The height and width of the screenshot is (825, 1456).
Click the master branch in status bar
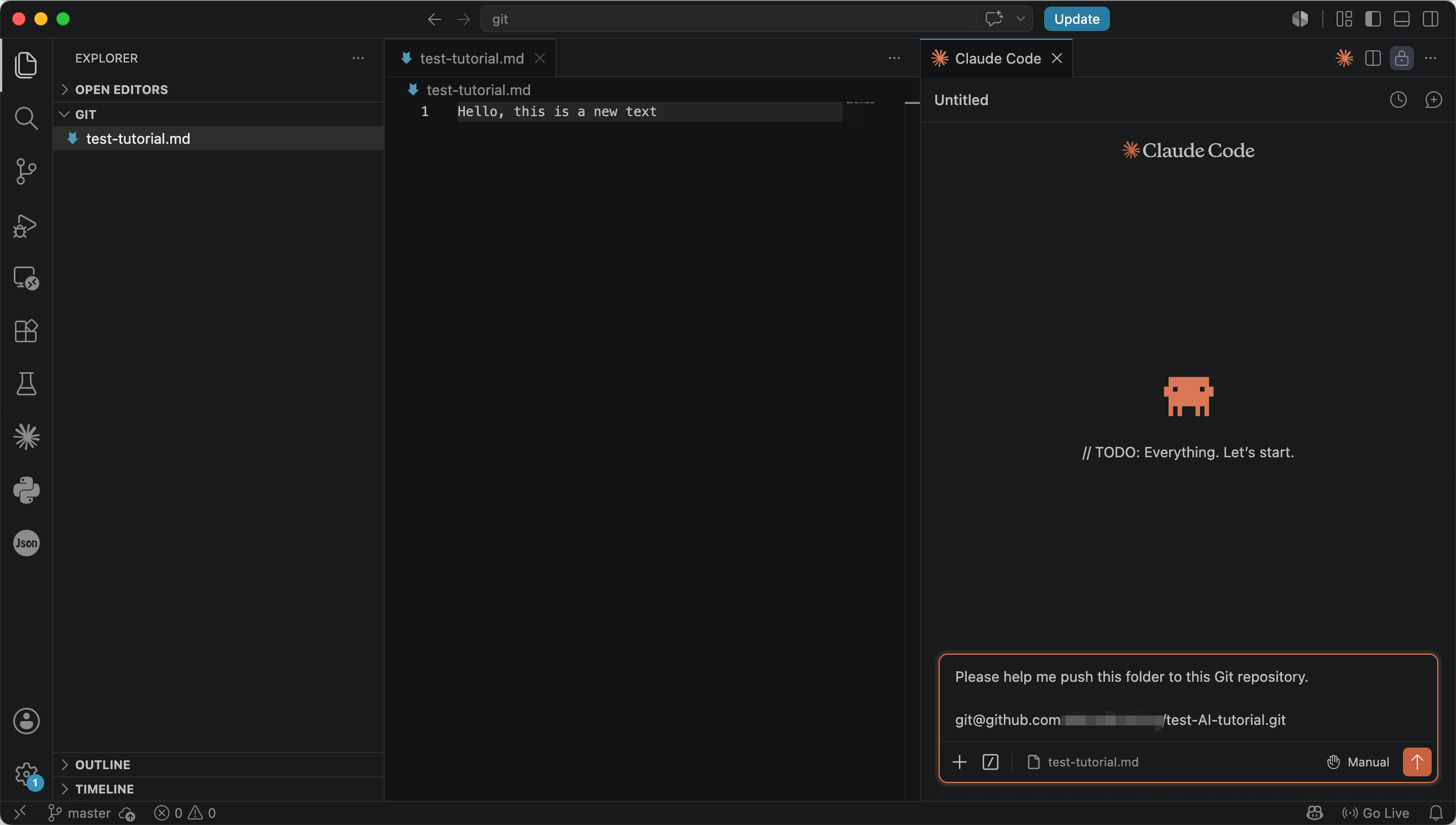click(x=79, y=813)
